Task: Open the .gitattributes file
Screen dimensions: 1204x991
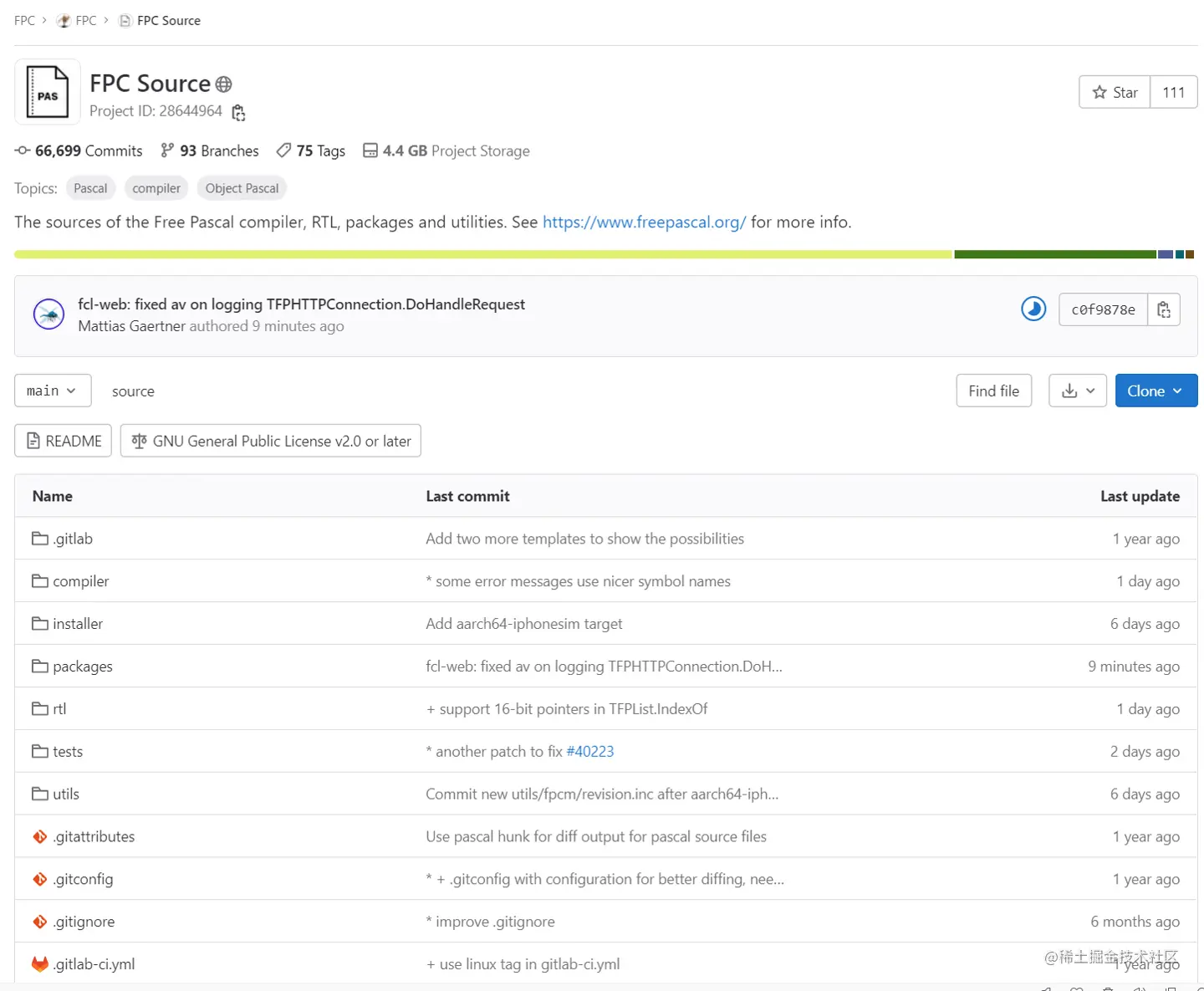Action: (x=94, y=836)
